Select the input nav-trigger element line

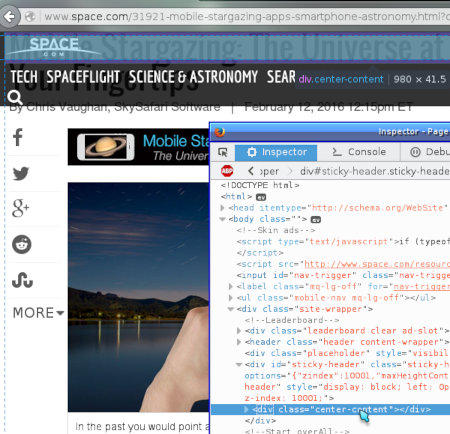(x=343, y=275)
